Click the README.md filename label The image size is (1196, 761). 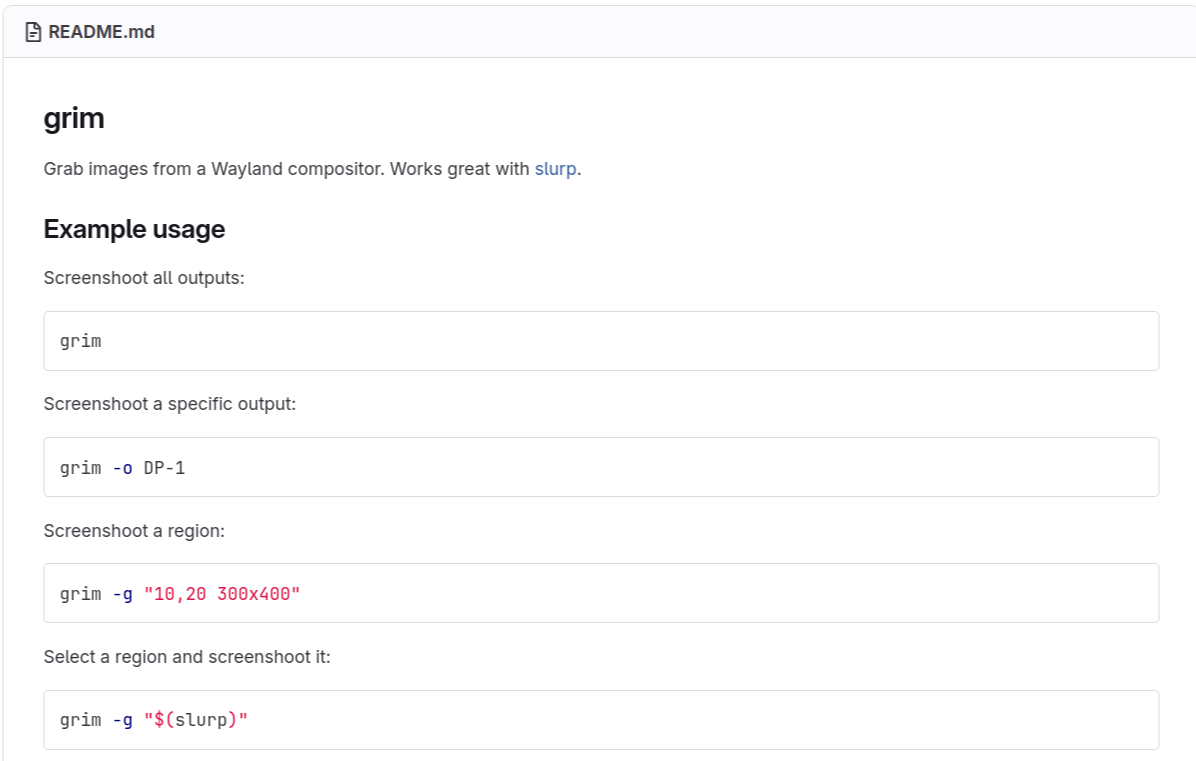[101, 32]
